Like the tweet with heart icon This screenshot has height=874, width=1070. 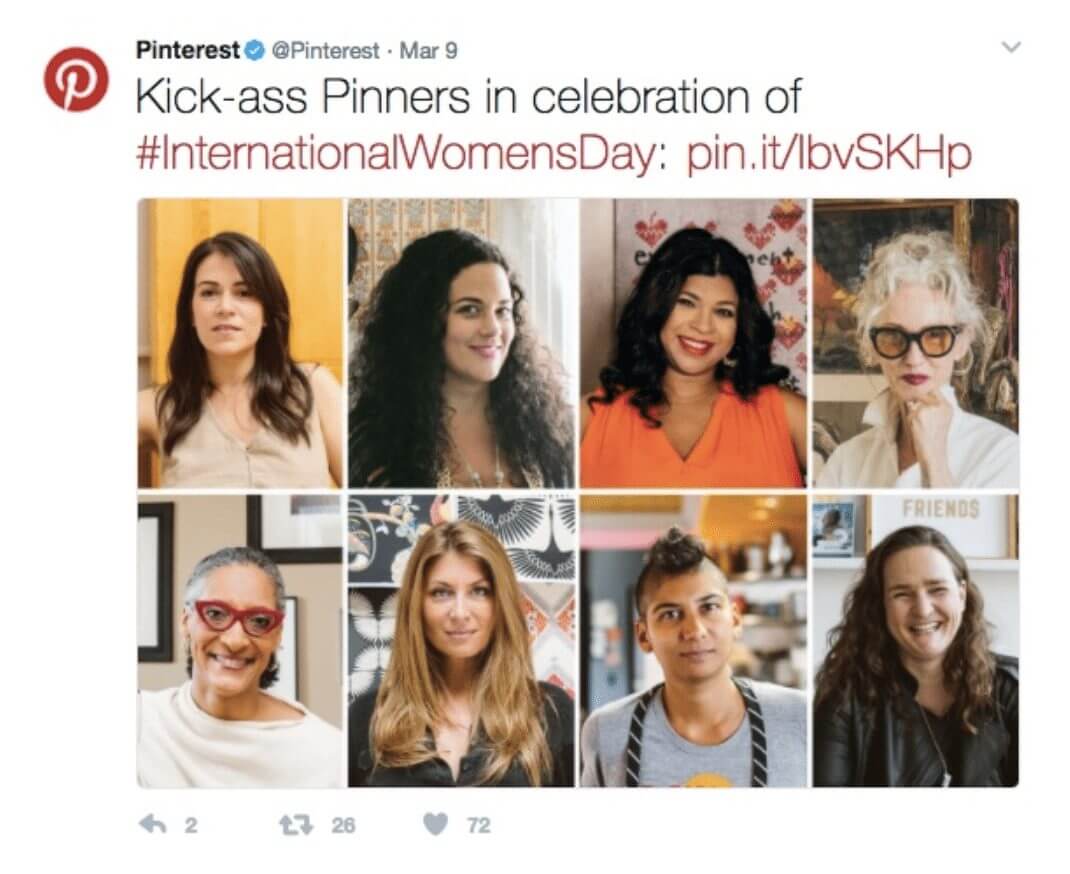point(434,824)
